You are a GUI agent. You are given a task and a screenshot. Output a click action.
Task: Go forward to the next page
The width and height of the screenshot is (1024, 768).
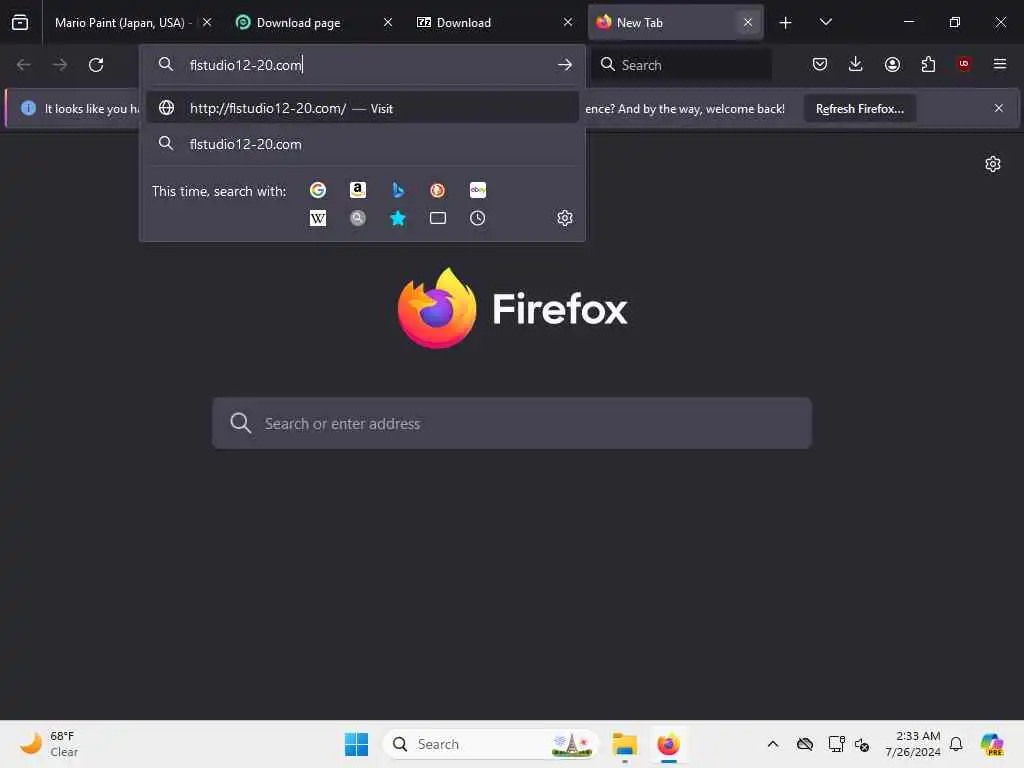59,65
